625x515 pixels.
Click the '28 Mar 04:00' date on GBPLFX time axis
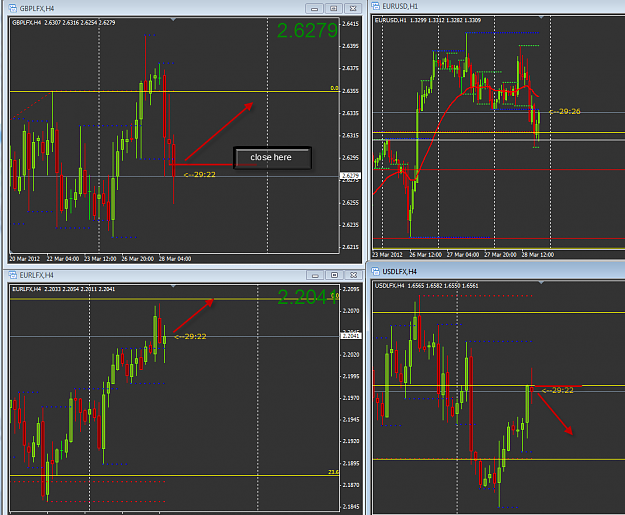[175, 259]
